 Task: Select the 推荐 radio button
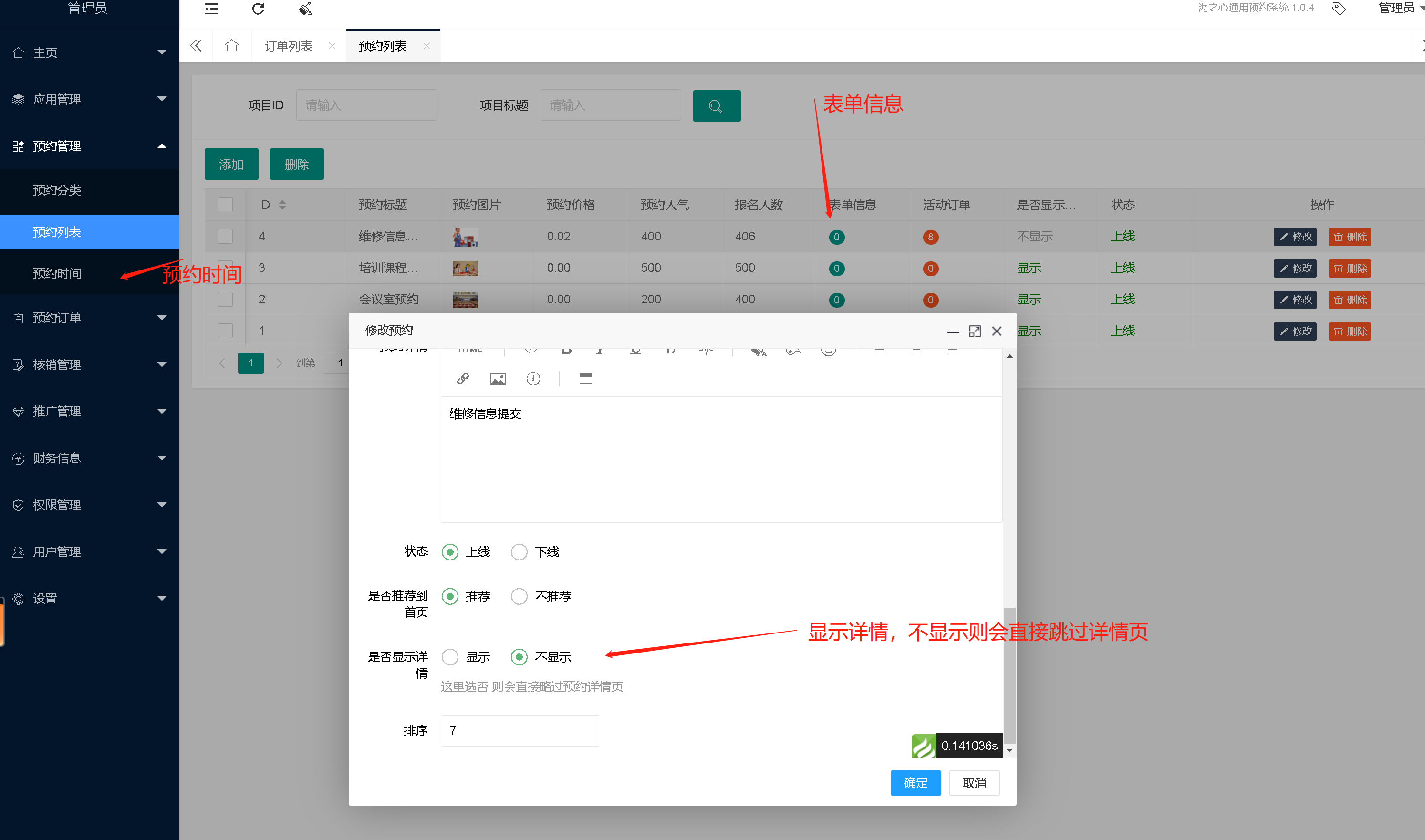tap(450, 597)
